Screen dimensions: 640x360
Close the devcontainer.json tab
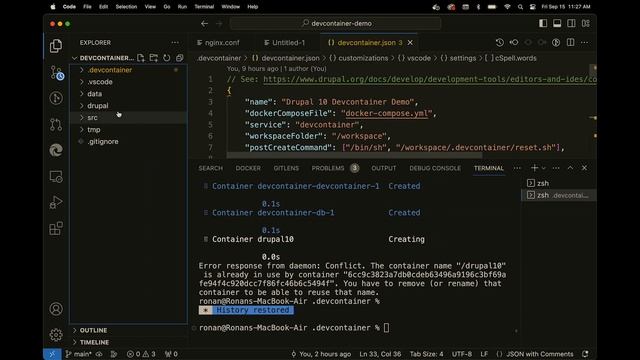tap(410, 42)
